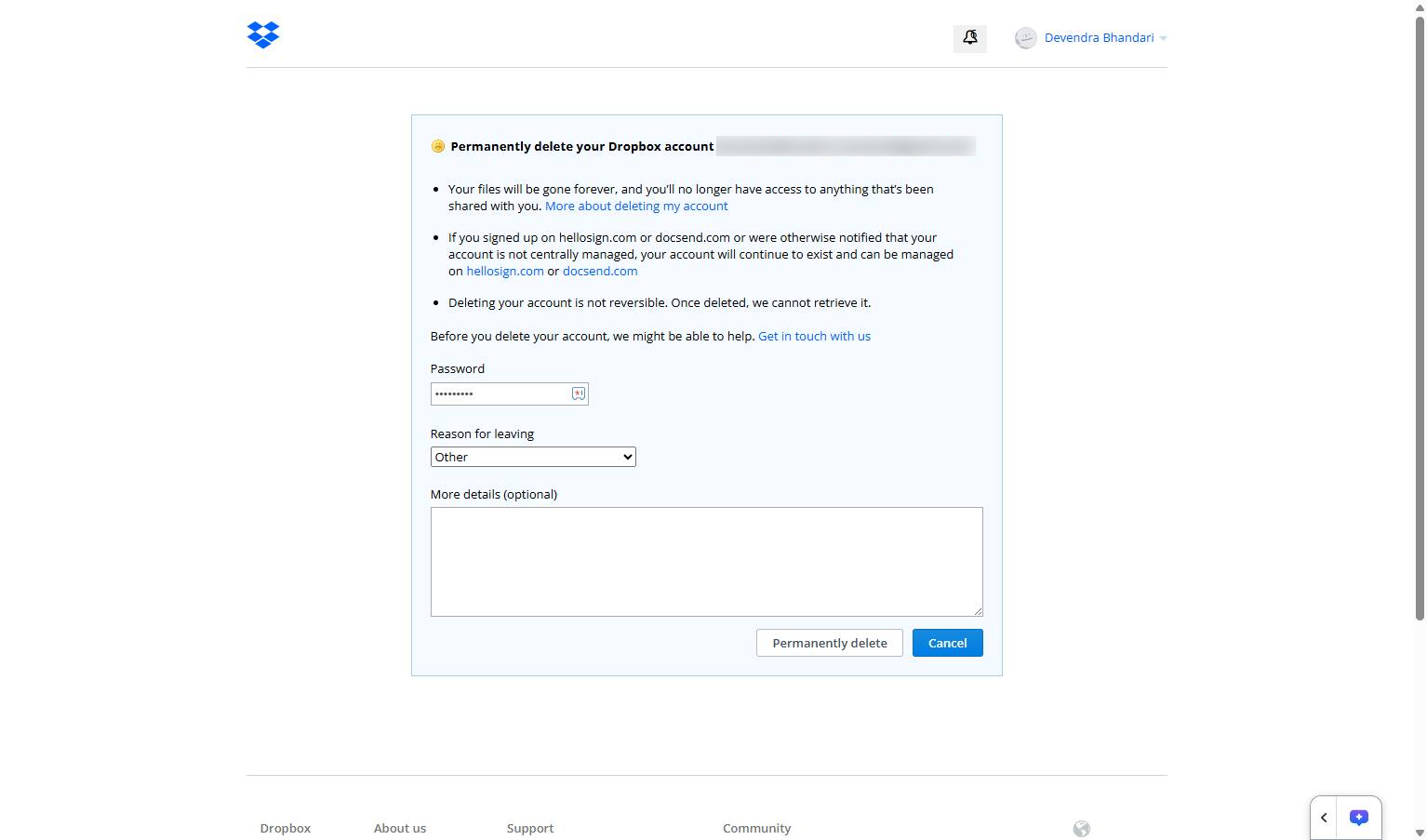Open More about deleting my account link
The width and height of the screenshot is (1427, 840).
[636, 207]
